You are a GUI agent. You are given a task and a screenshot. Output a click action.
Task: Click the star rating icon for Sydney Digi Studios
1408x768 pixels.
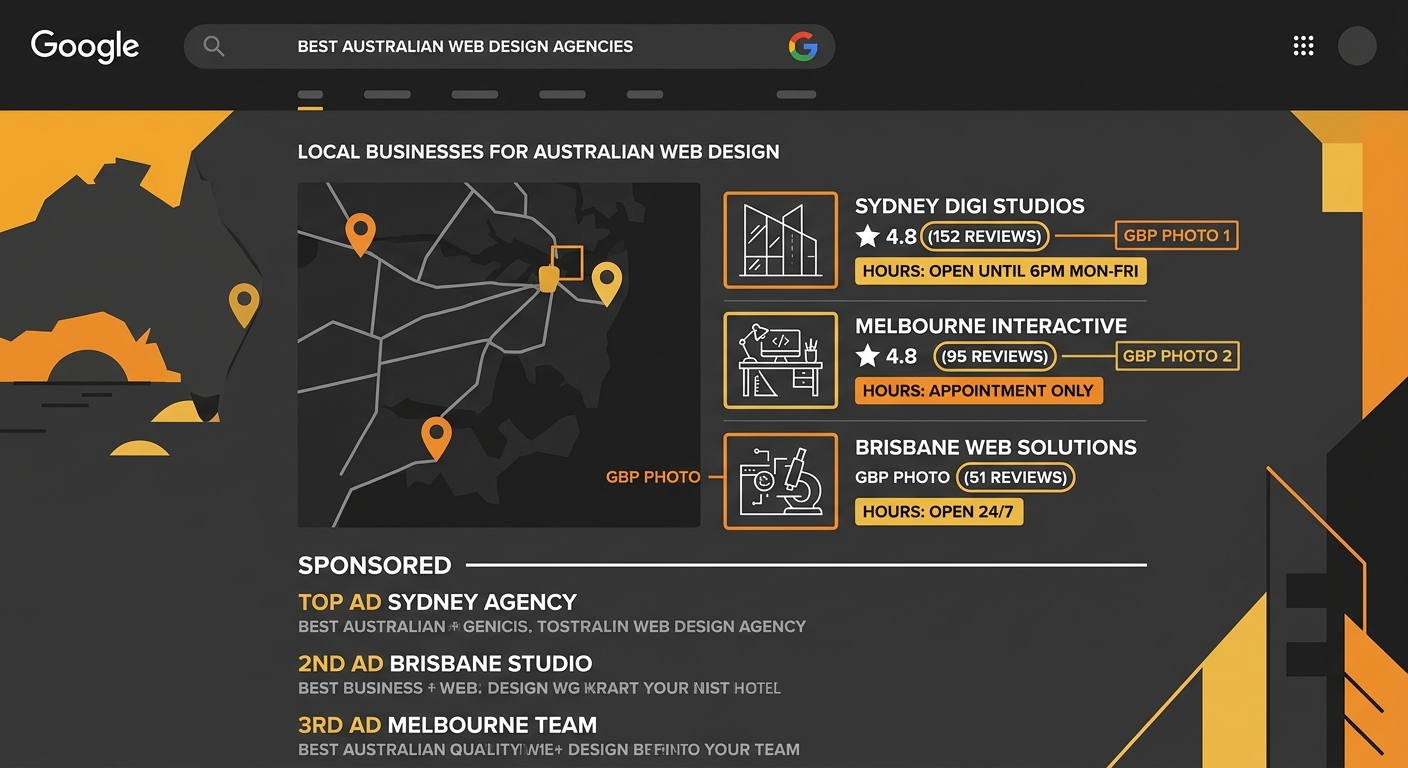[x=867, y=237]
